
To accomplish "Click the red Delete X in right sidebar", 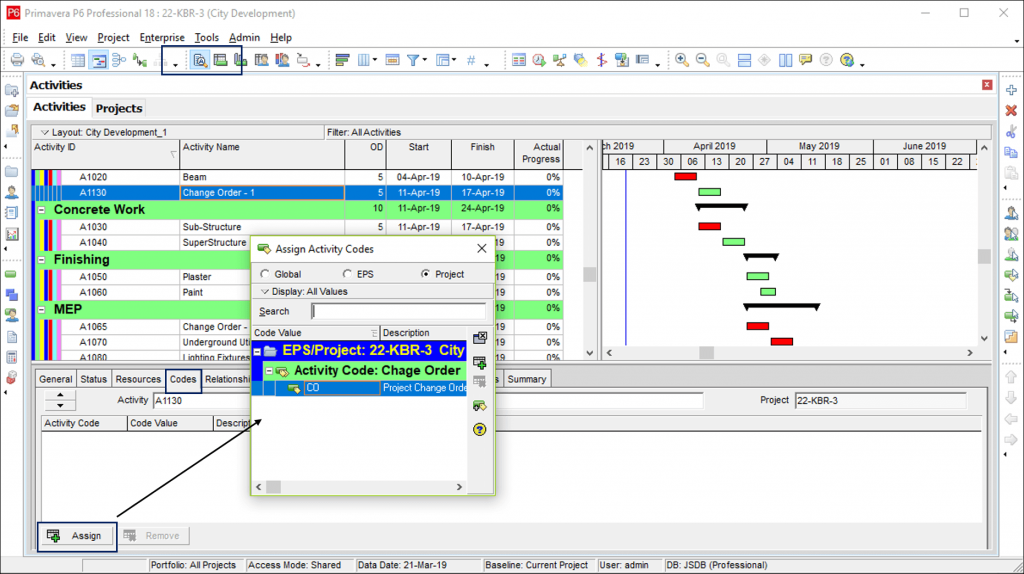I will (1011, 110).
